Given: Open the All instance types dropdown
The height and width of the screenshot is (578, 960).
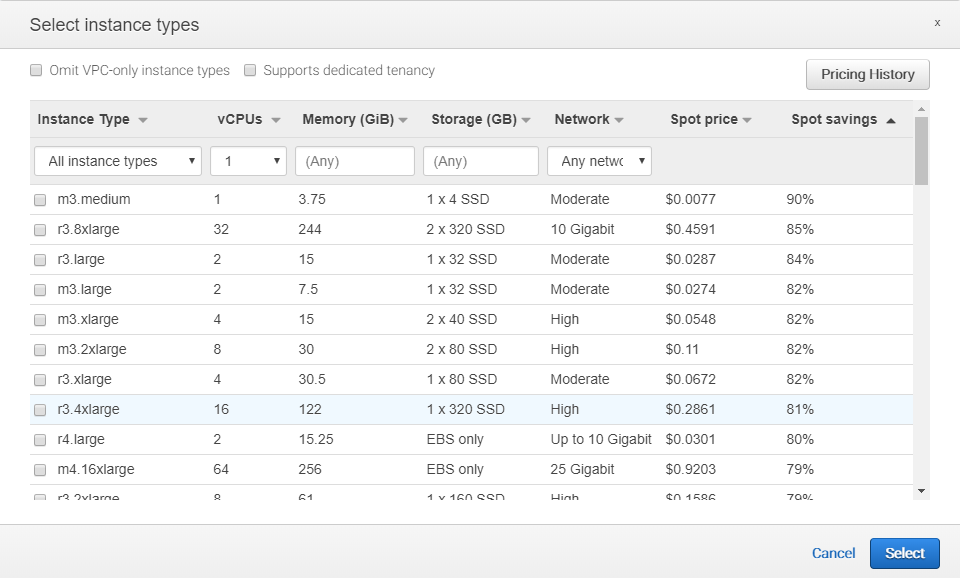Looking at the screenshot, I should pyautogui.click(x=118, y=161).
